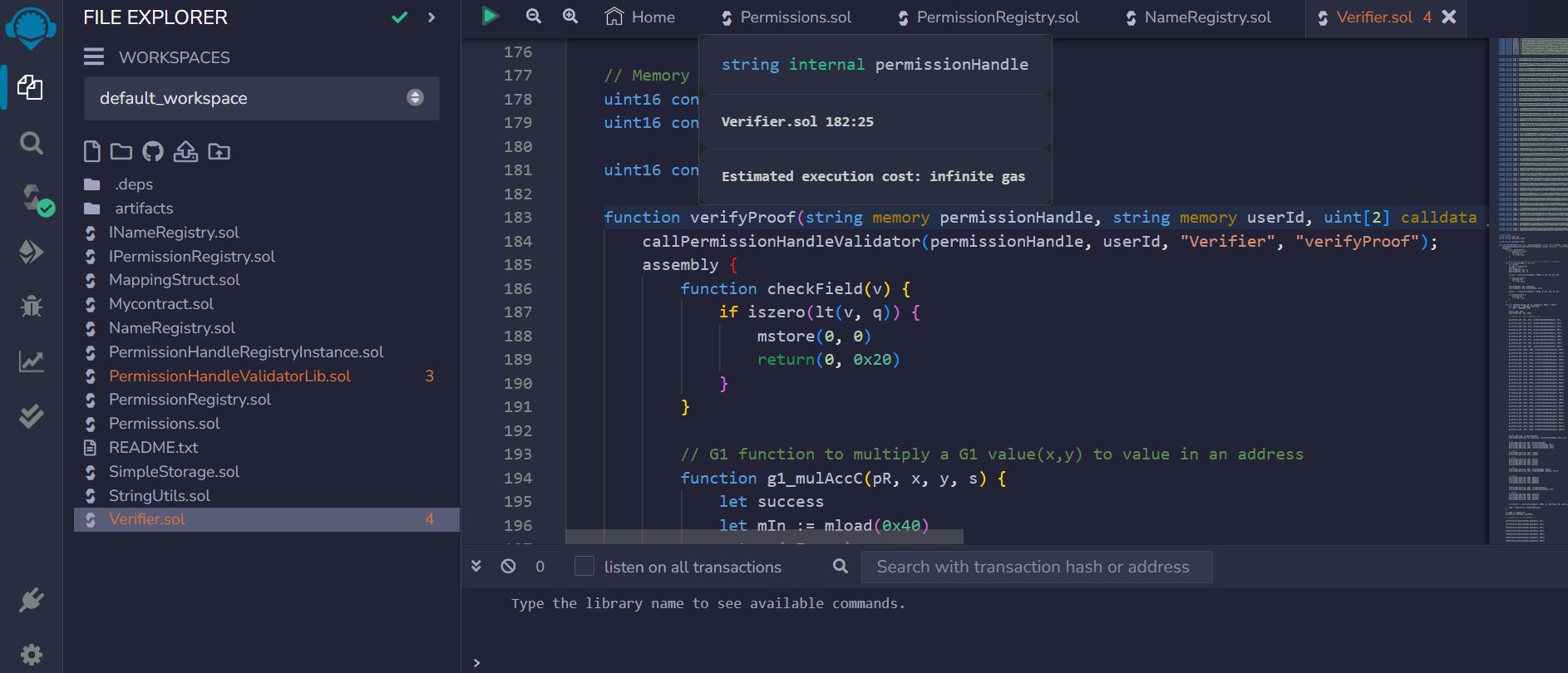Click pending transactions count 0
The width and height of the screenshot is (1568, 673).
540,567
